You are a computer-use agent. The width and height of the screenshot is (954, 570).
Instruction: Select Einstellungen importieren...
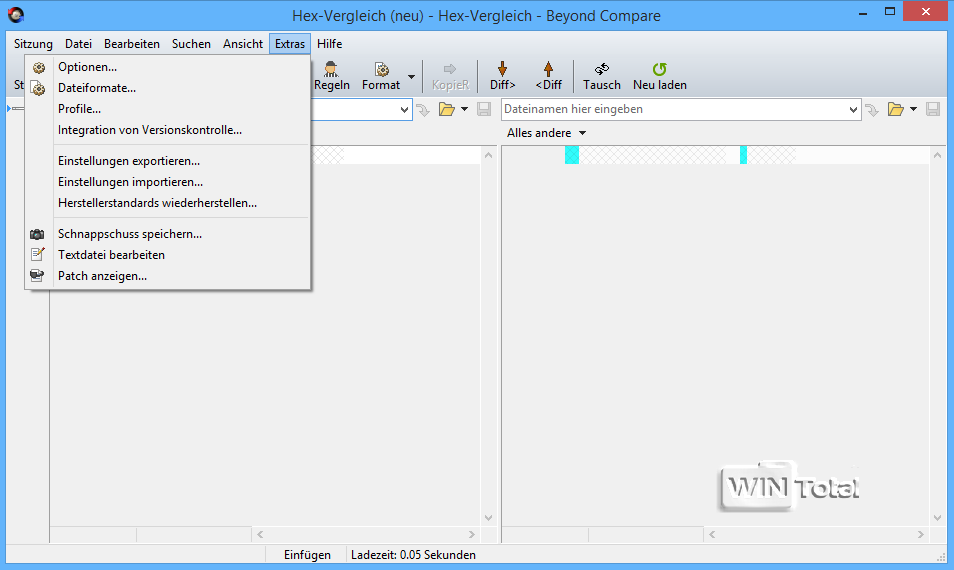(167, 182)
